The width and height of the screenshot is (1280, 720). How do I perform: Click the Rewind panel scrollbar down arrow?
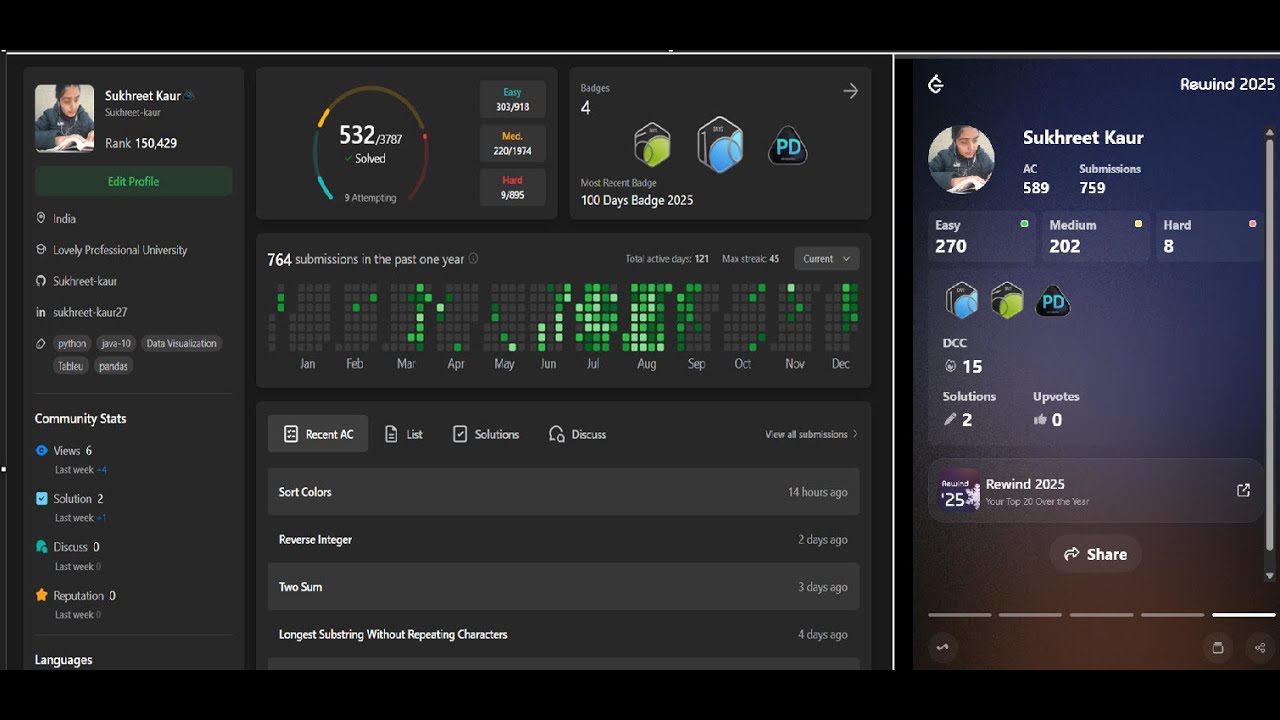(x=1270, y=575)
